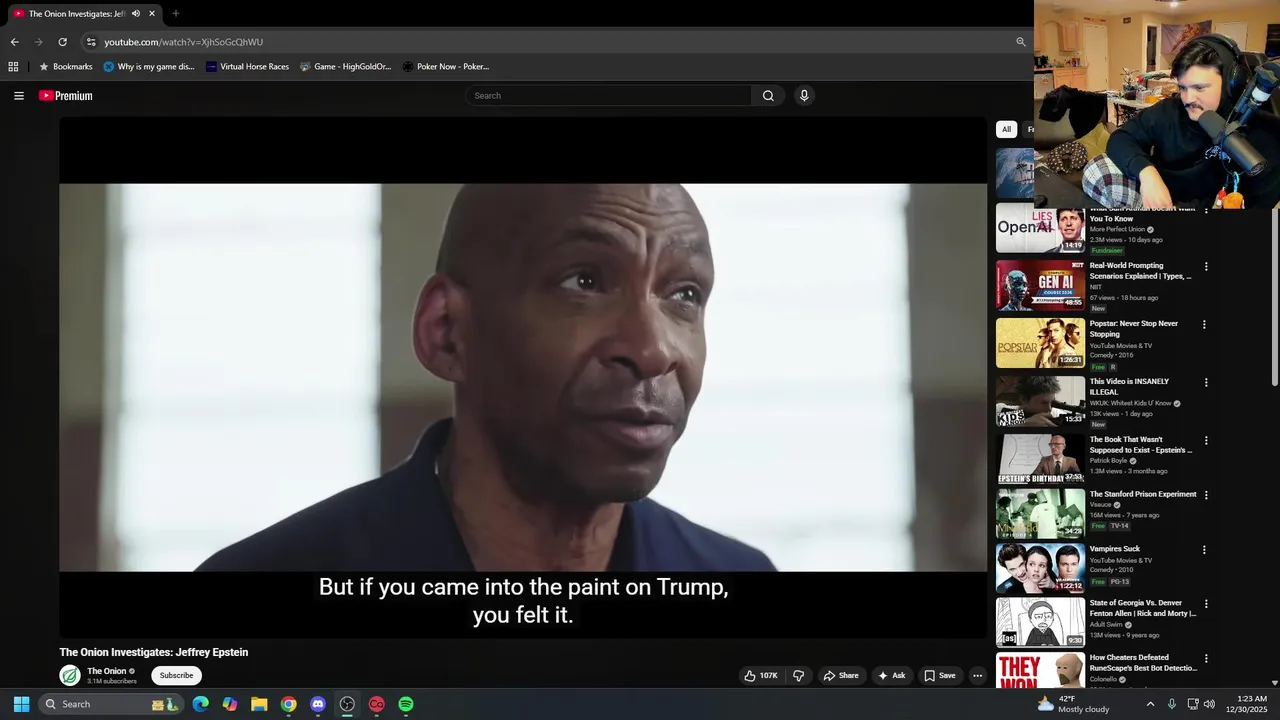Go to the YouTube Premium home logo
1280x720 pixels.
[66, 96]
